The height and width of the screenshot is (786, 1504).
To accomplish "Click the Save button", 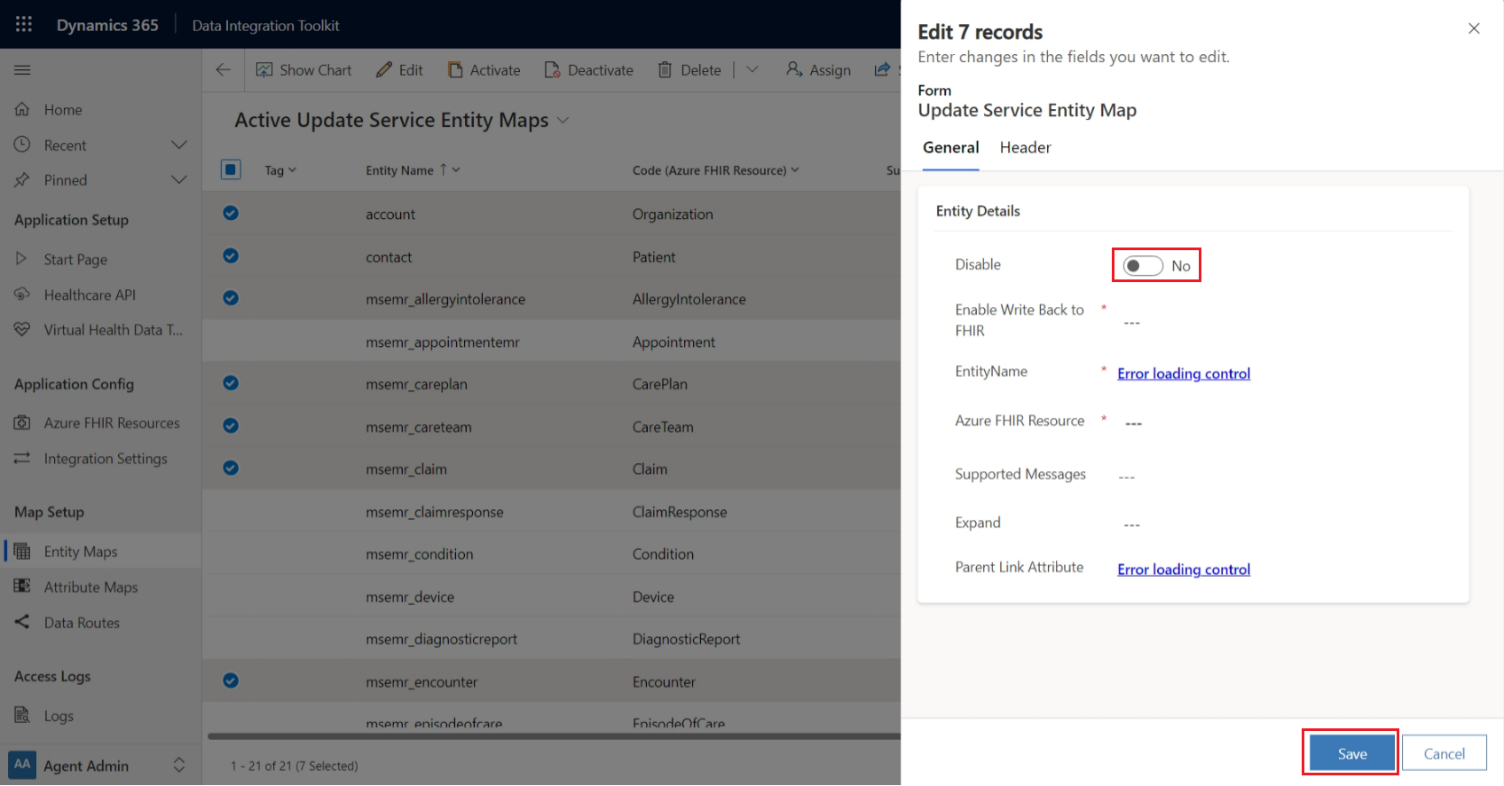I will point(1352,754).
